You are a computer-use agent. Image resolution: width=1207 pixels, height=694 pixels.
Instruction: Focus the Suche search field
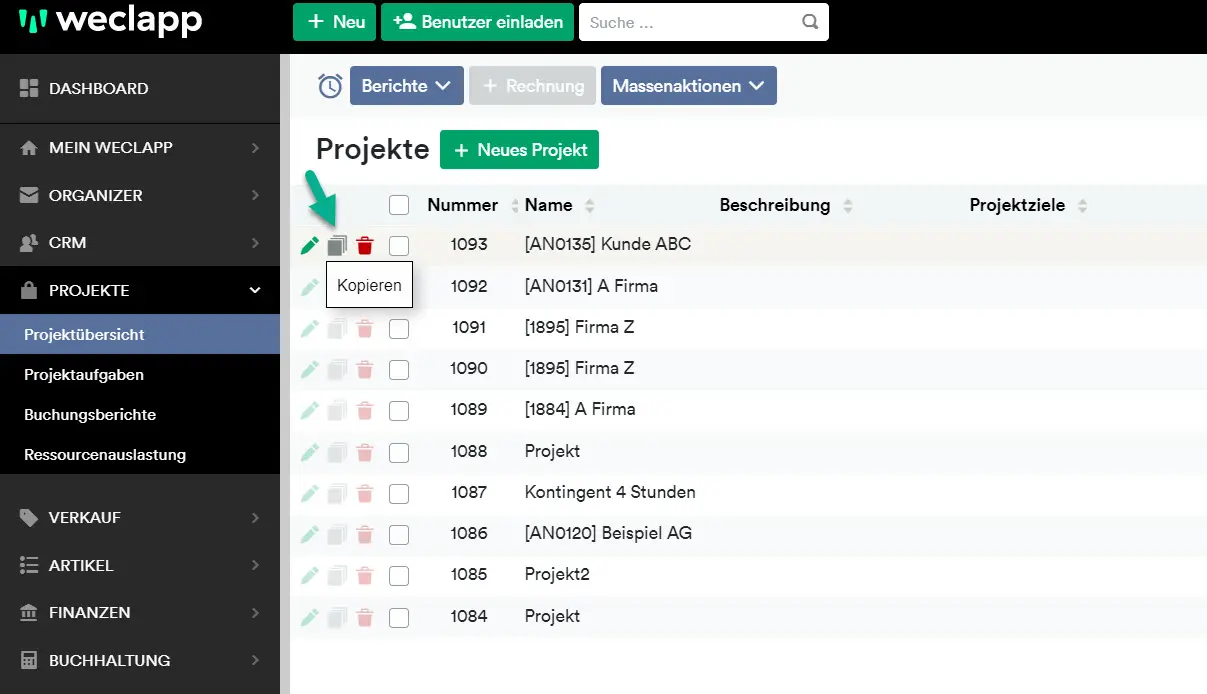coord(690,22)
